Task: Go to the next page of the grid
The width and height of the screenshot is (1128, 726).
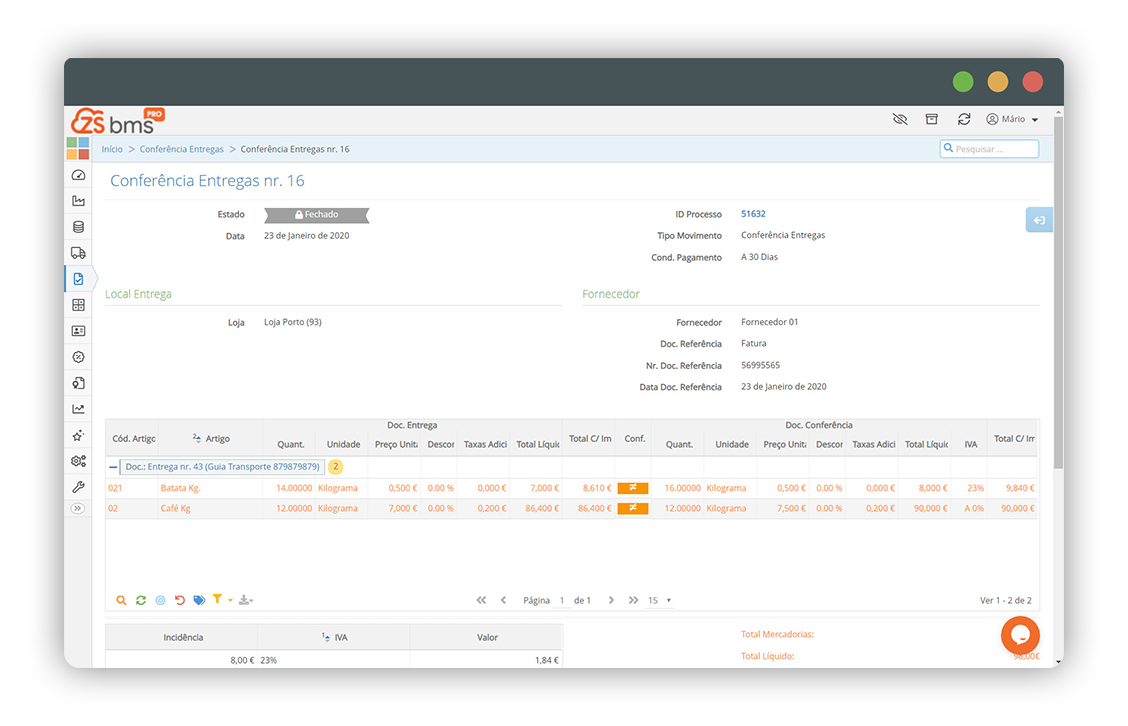Action: coord(611,600)
